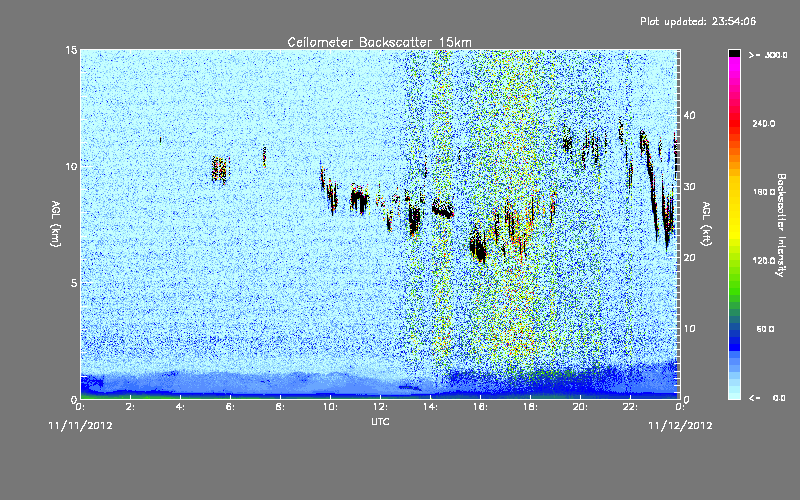Click the slanted cloud streak after 22:00
This screenshot has width=800, height=500.
651,184
